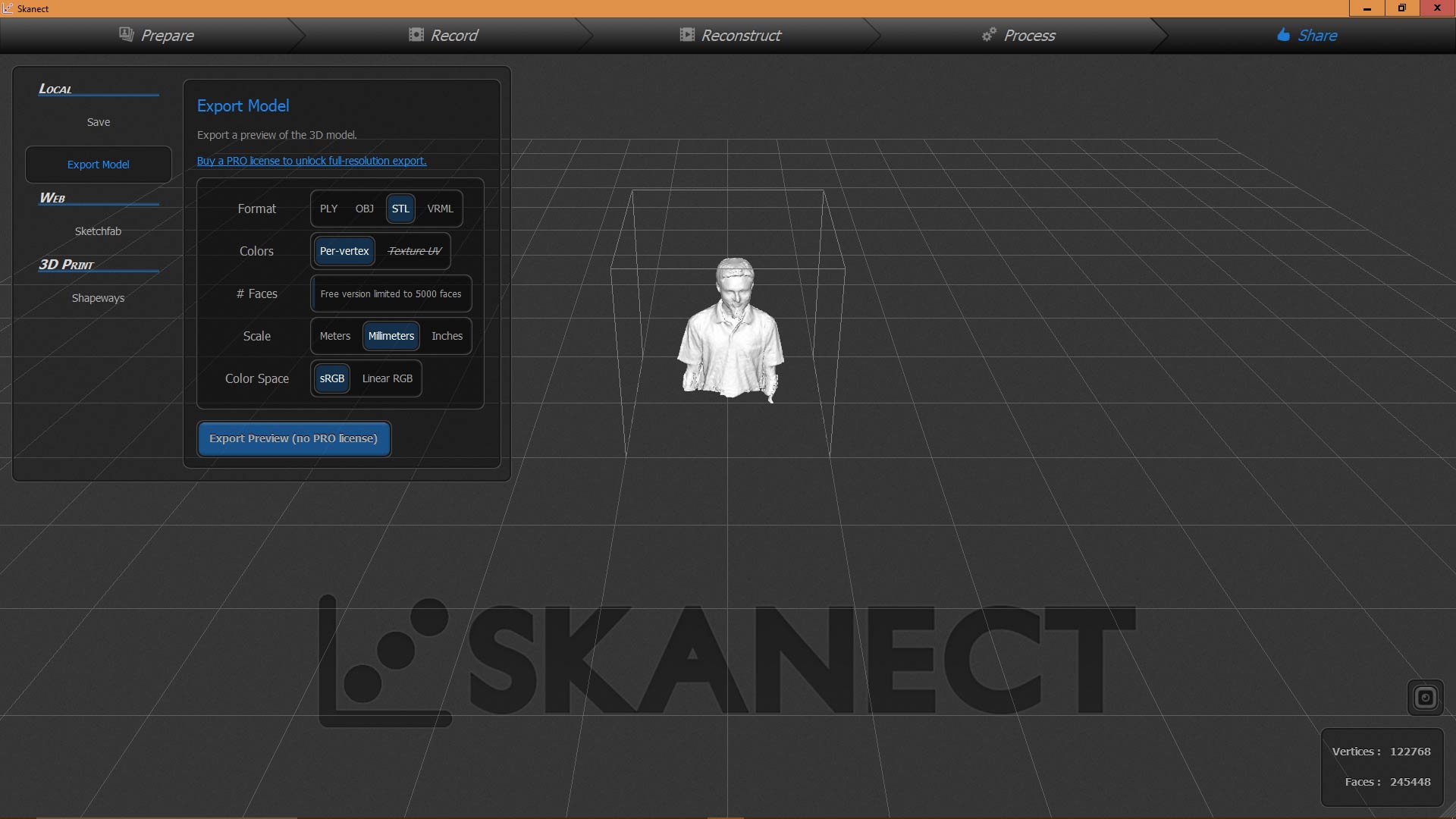Click the 3D bust model
This screenshot has width=1456, height=819.
click(730, 330)
